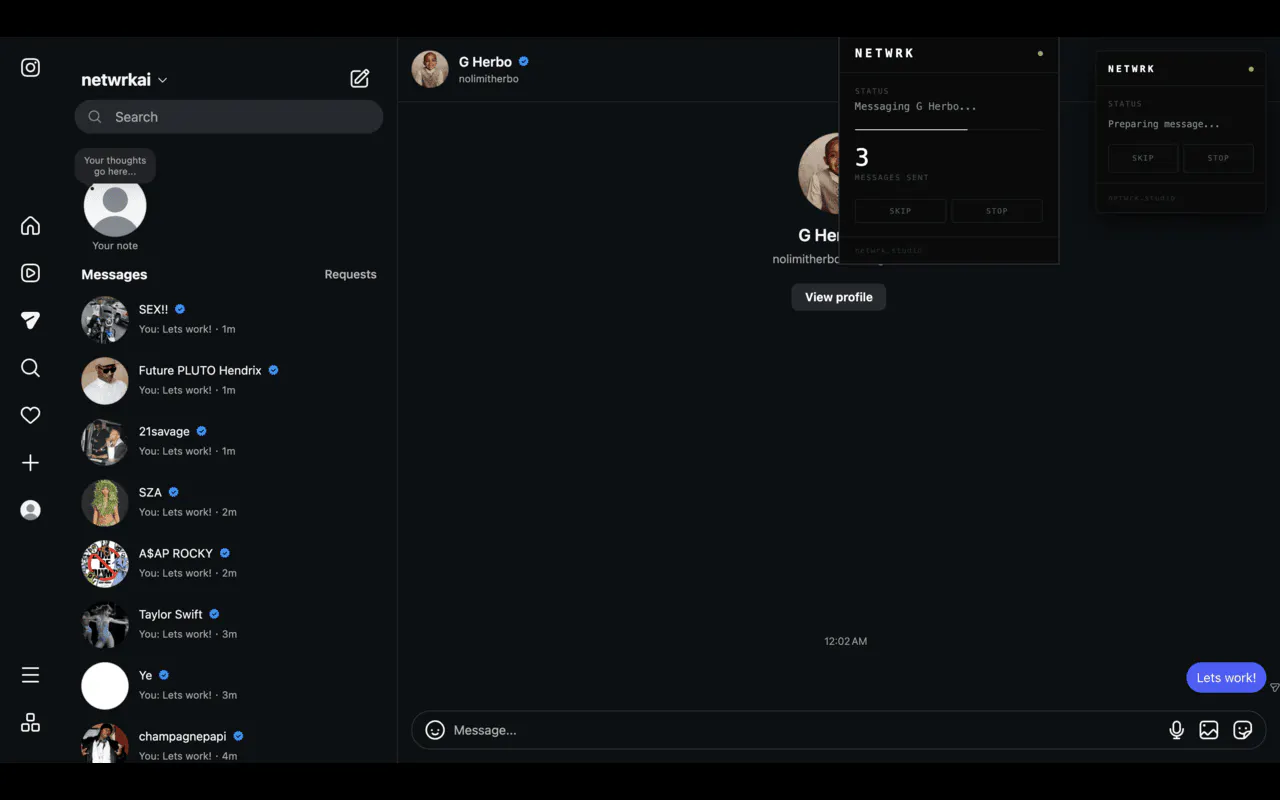The height and width of the screenshot is (800, 1280).
Task: Click the nolimitherbo username in header
Action: [x=489, y=79]
